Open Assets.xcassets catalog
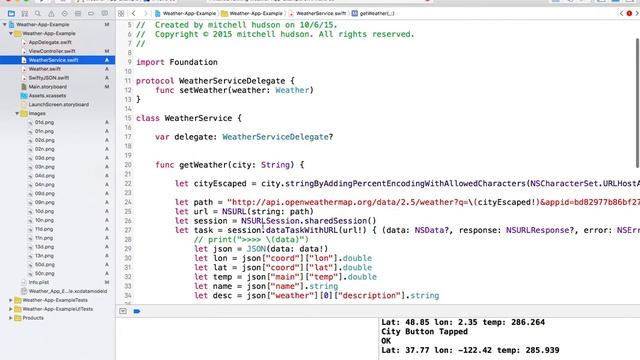The height and width of the screenshot is (360, 640). [47, 96]
